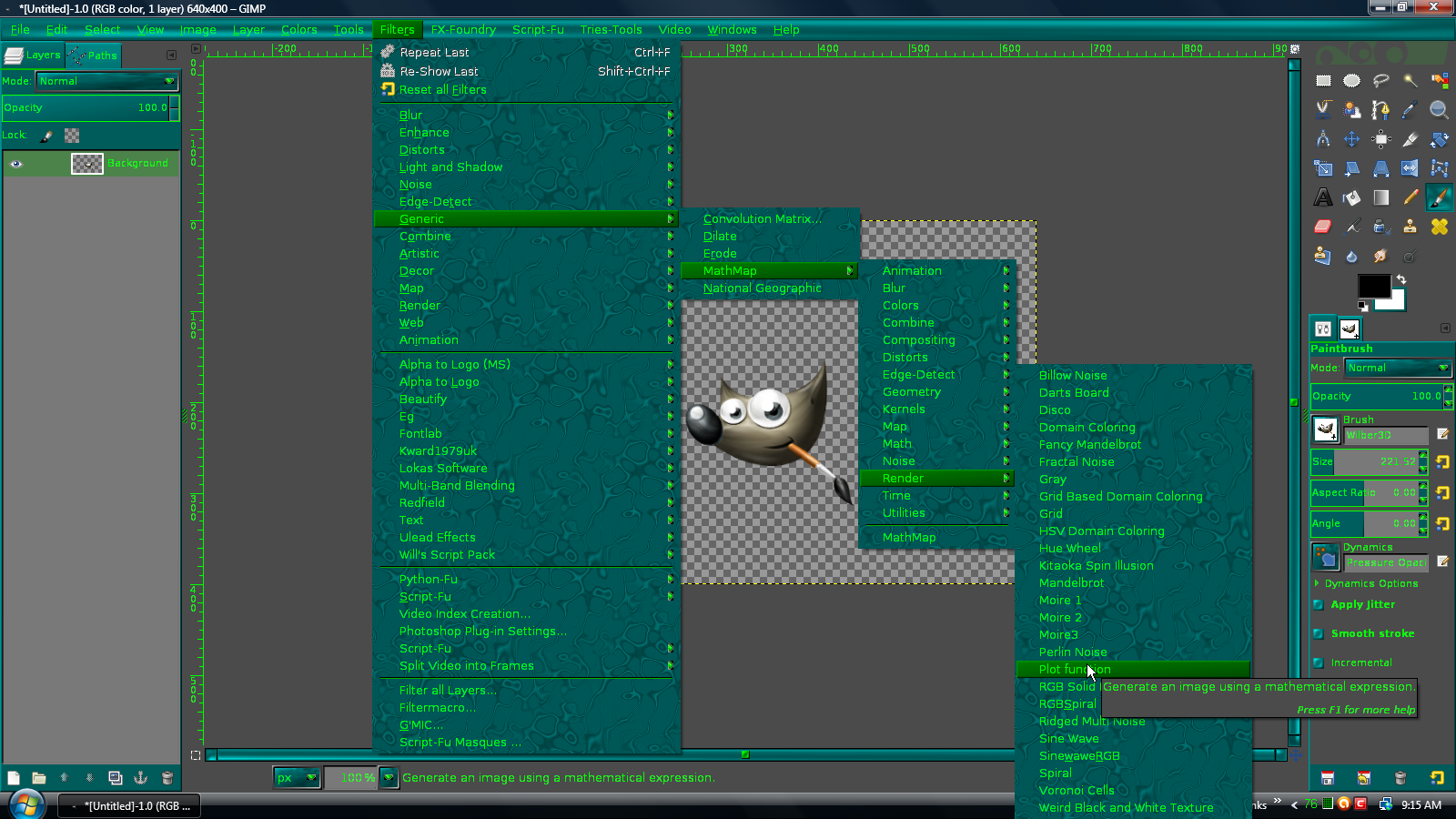Disable Smooth stroke for the Paintbrush
This screenshot has height=819, width=1456.
coord(1319,633)
